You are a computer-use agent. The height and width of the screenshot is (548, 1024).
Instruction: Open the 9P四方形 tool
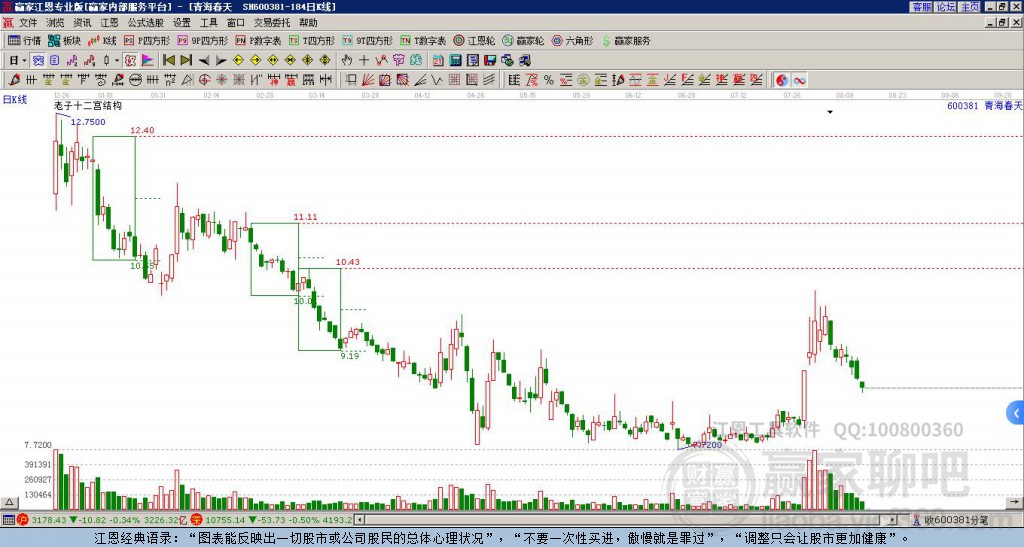[x=202, y=40]
